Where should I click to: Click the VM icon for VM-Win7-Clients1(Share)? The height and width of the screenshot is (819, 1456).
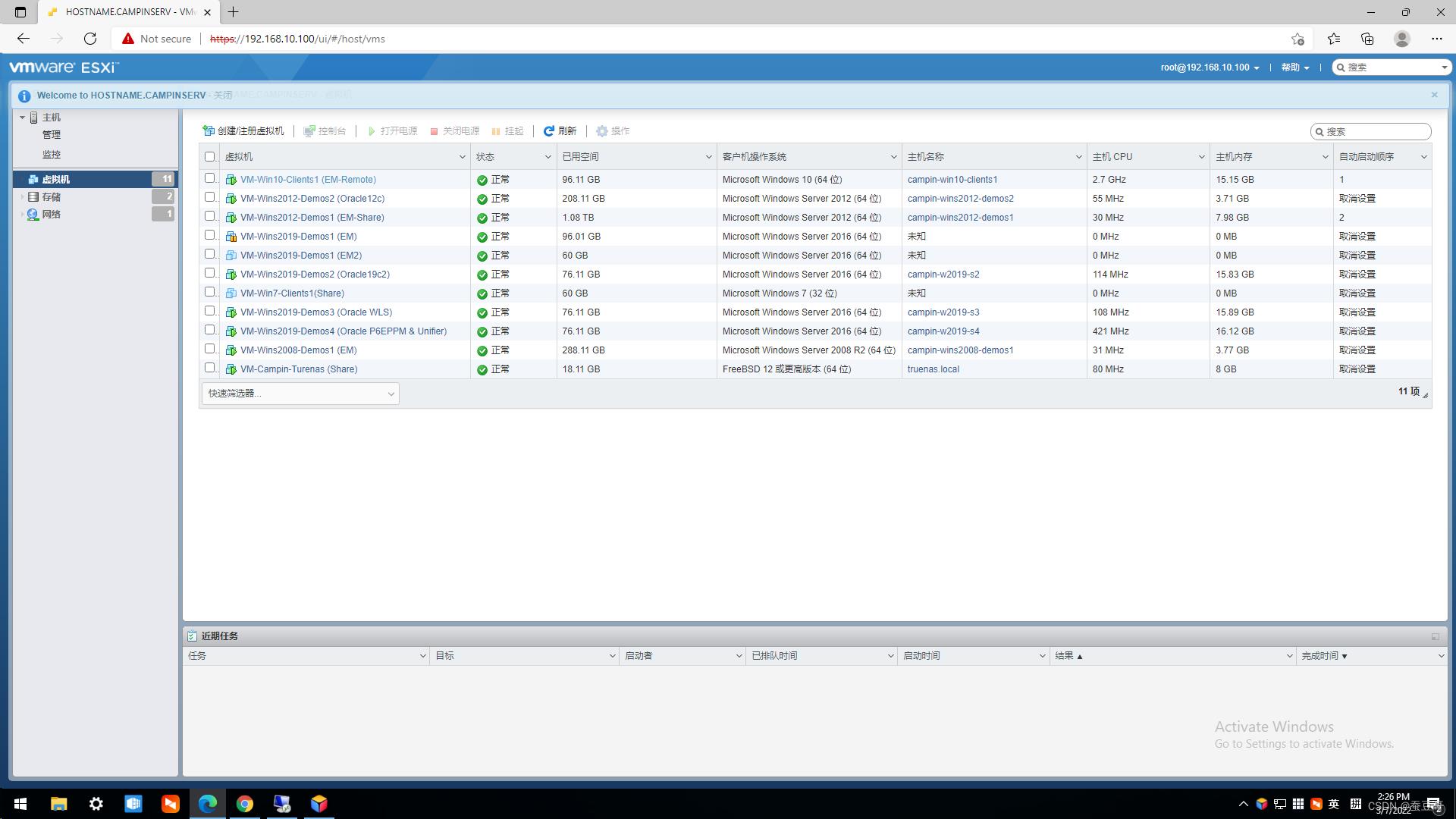coord(231,293)
